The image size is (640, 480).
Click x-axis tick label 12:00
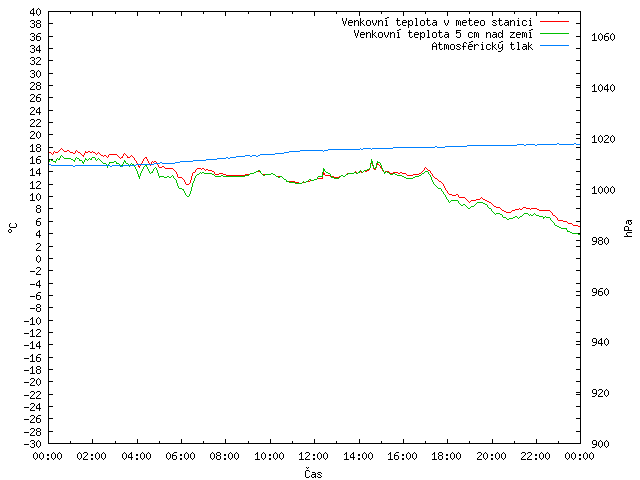314,456
